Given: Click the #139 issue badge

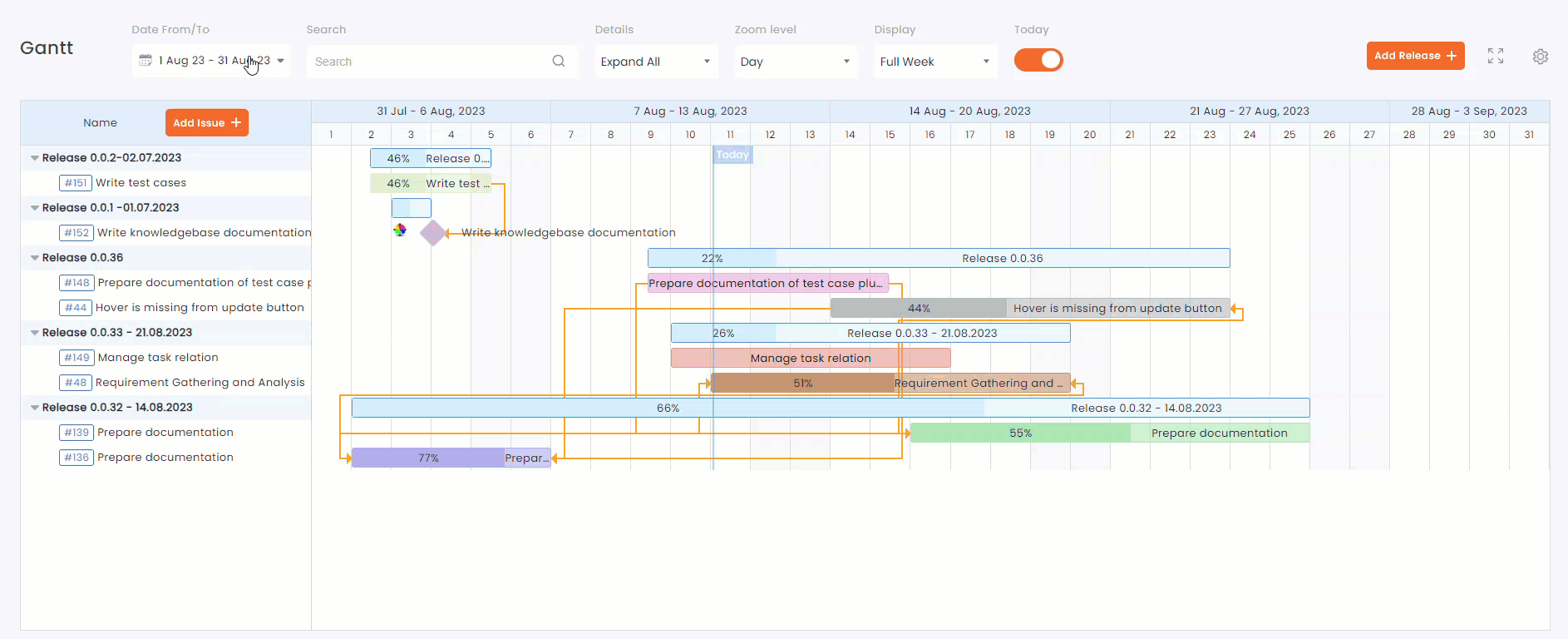Looking at the screenshot, I should tap(76, 433).
